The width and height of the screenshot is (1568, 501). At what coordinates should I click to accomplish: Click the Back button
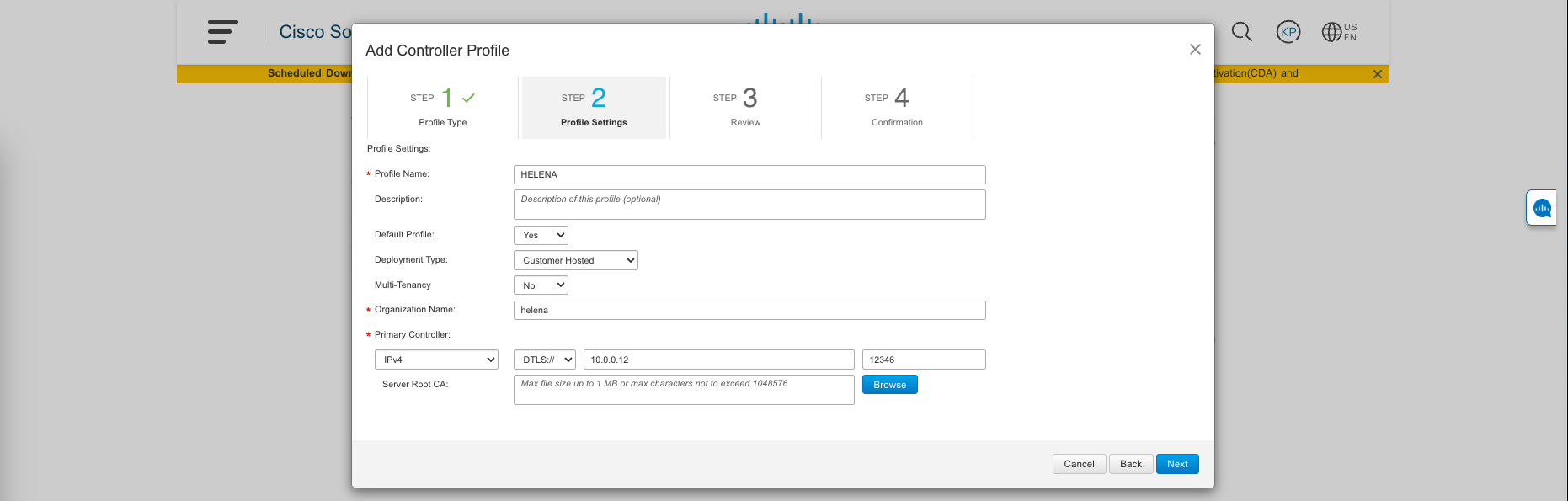click(x=1130, y=464)
